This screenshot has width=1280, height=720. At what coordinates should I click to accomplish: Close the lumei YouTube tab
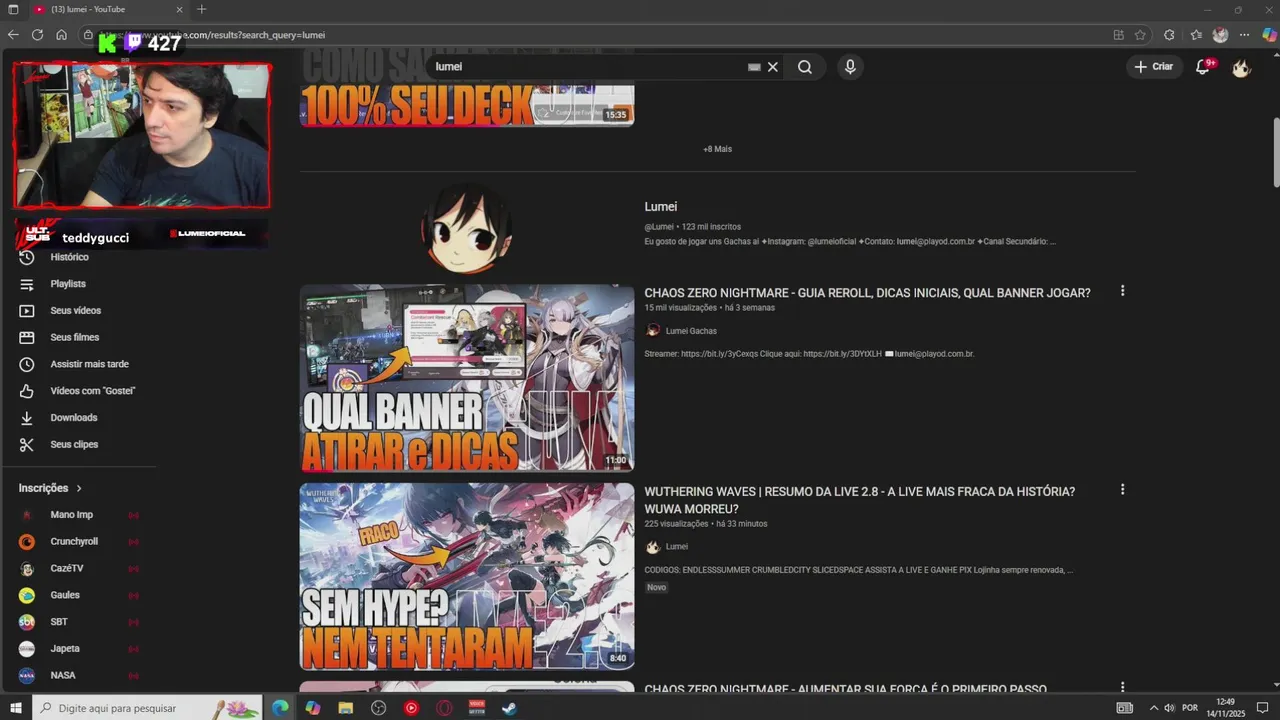(180, 9)
